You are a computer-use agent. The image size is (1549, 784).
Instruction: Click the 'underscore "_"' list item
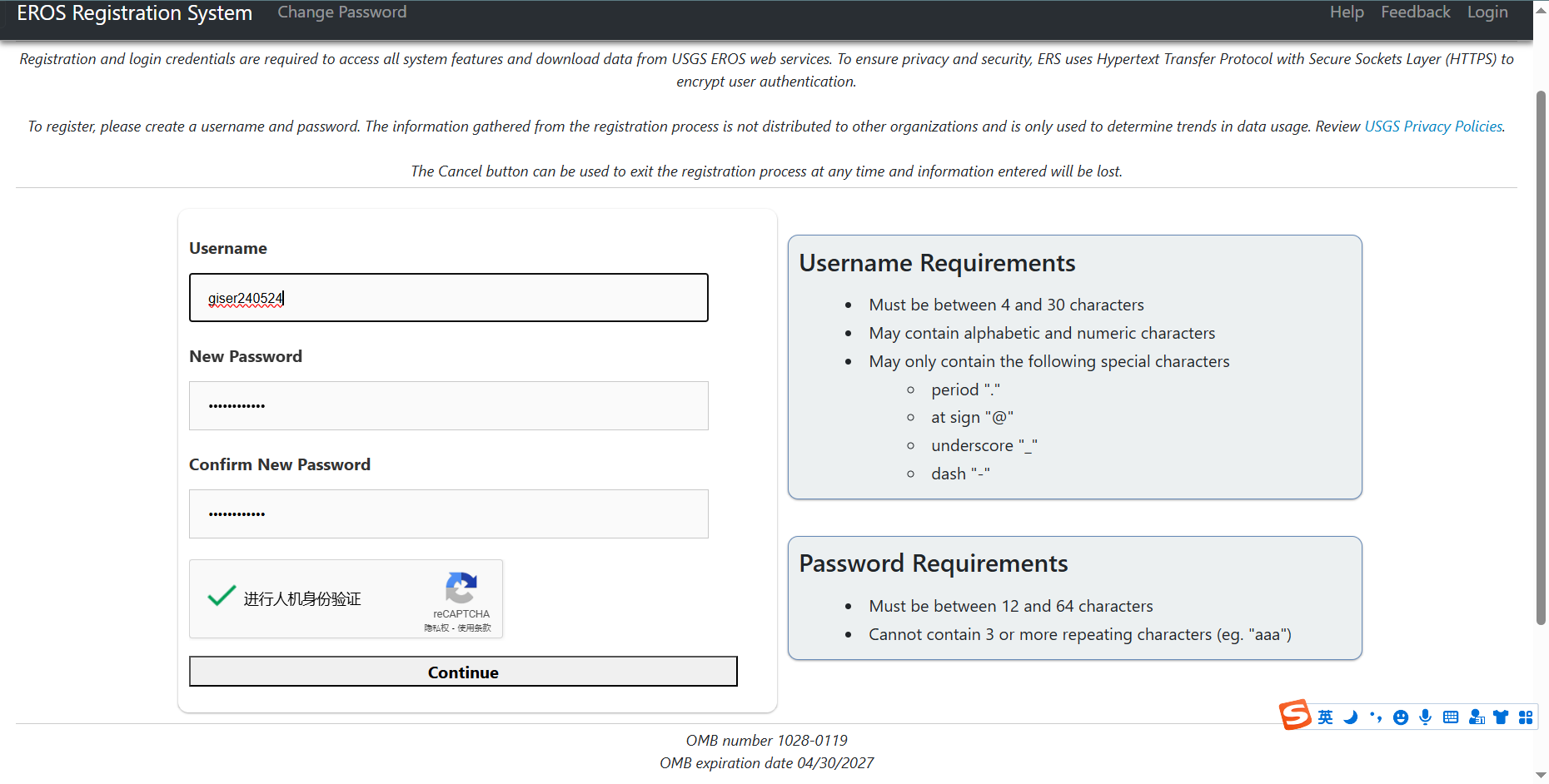[984, 445]
